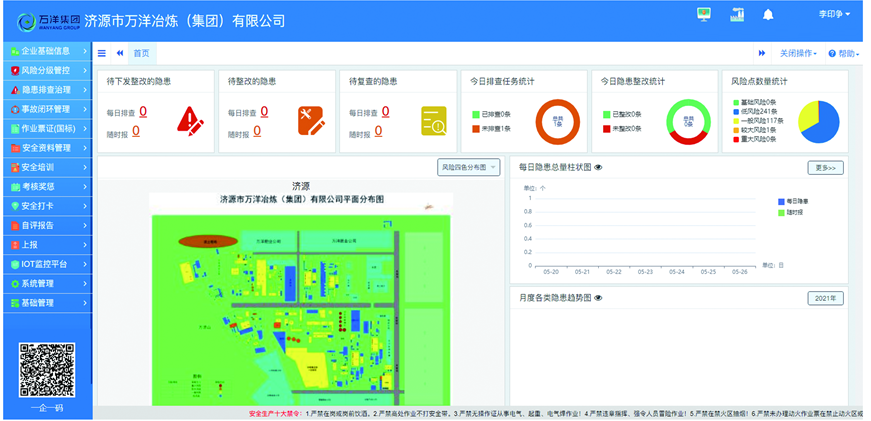This screenshot has height=421, width=871.
Task: Open 待下发整改的隐患 随时报 count link
Action: pos(136,132)
